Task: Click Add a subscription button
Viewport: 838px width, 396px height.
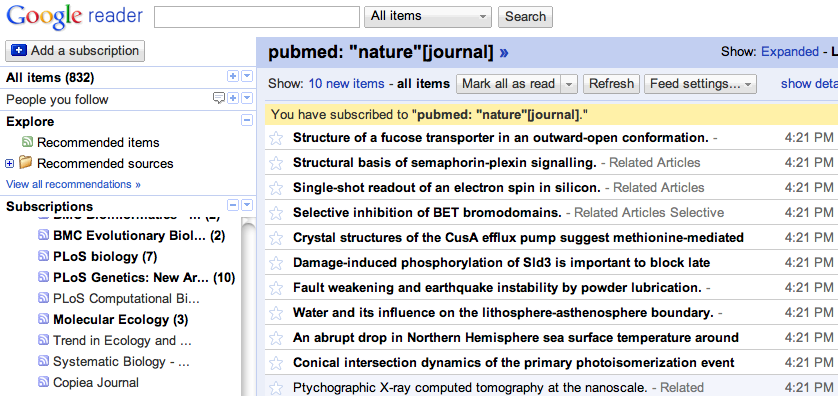Action: [x=75, y=51]
